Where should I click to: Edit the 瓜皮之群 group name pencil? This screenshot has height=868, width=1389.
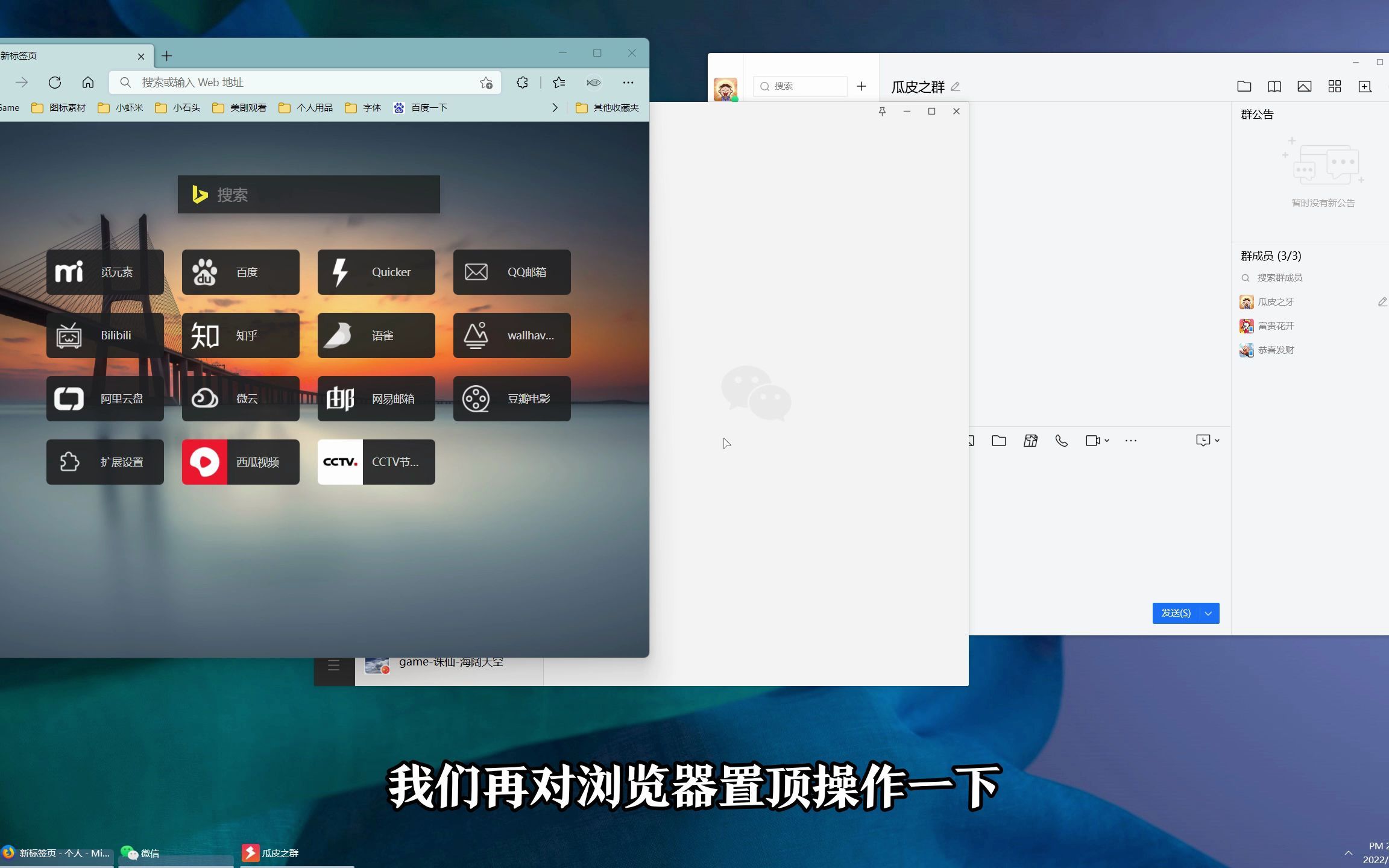point(956,87)
